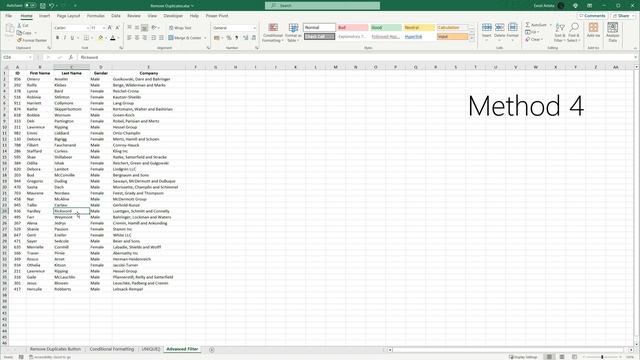Click the Percent Style icon
The image size is (640, 360).
coord(229,38)
